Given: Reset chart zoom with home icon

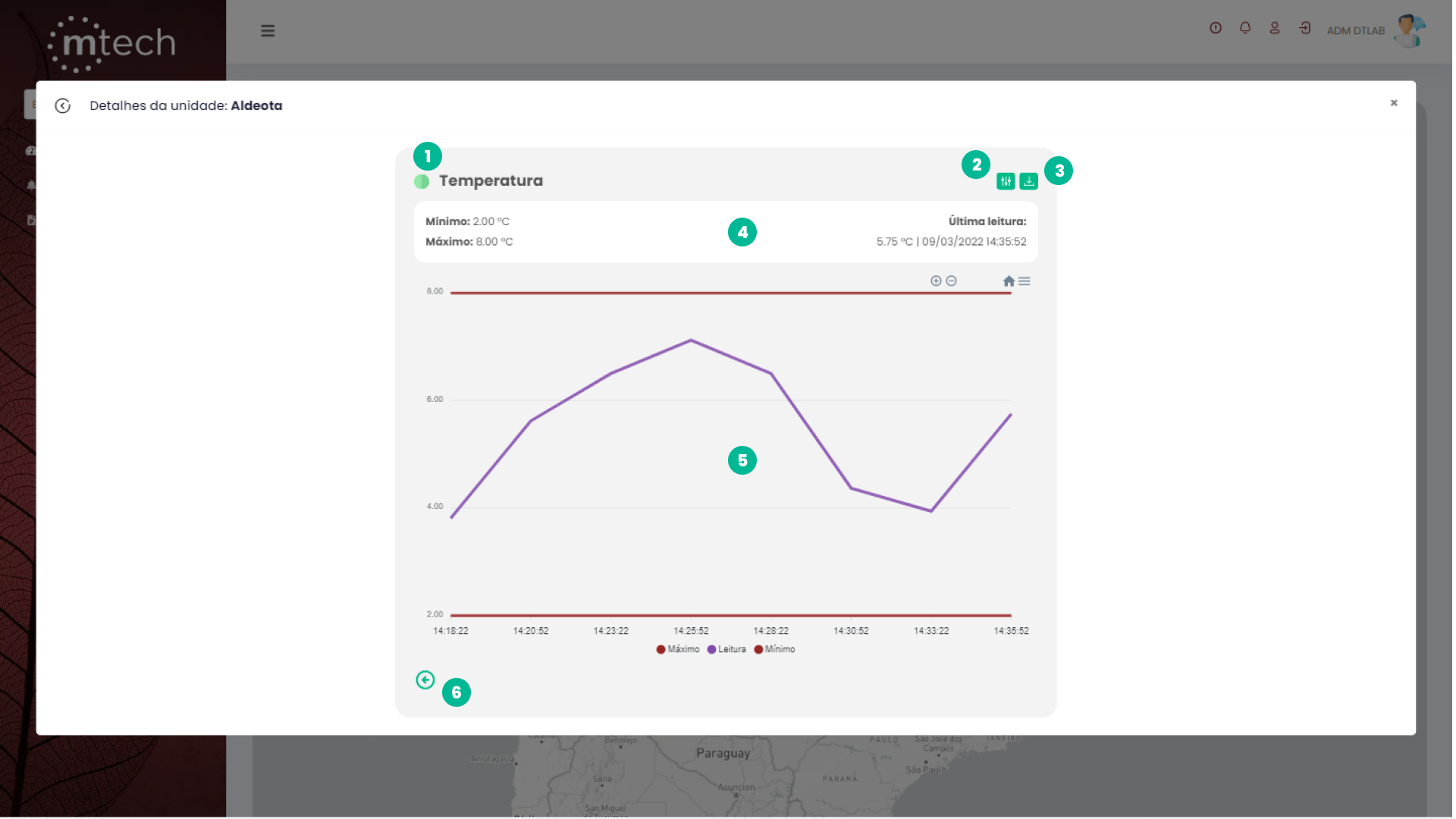Looking at the screenshot, I should 1009,281.
